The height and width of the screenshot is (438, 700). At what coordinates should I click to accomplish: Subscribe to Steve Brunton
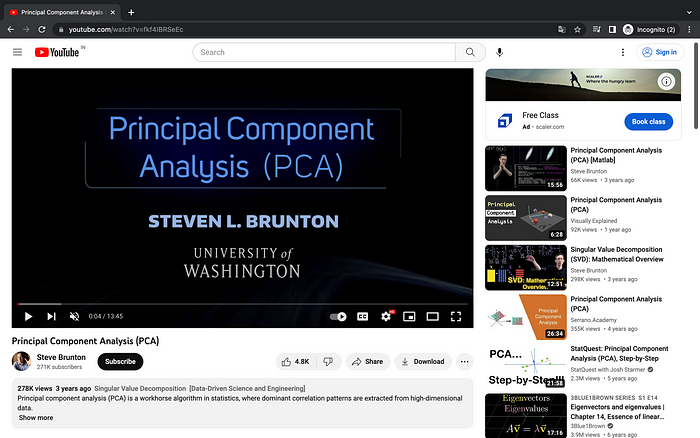tap(120, 362)
